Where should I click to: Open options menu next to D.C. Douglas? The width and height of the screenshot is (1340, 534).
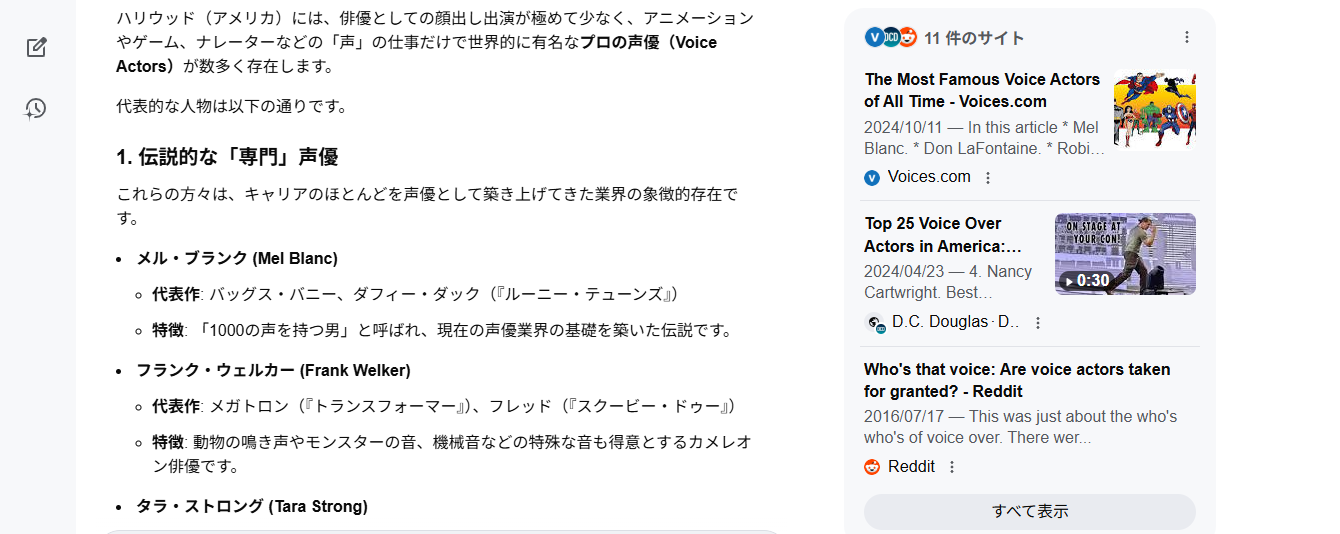(x=1038, y=323)
